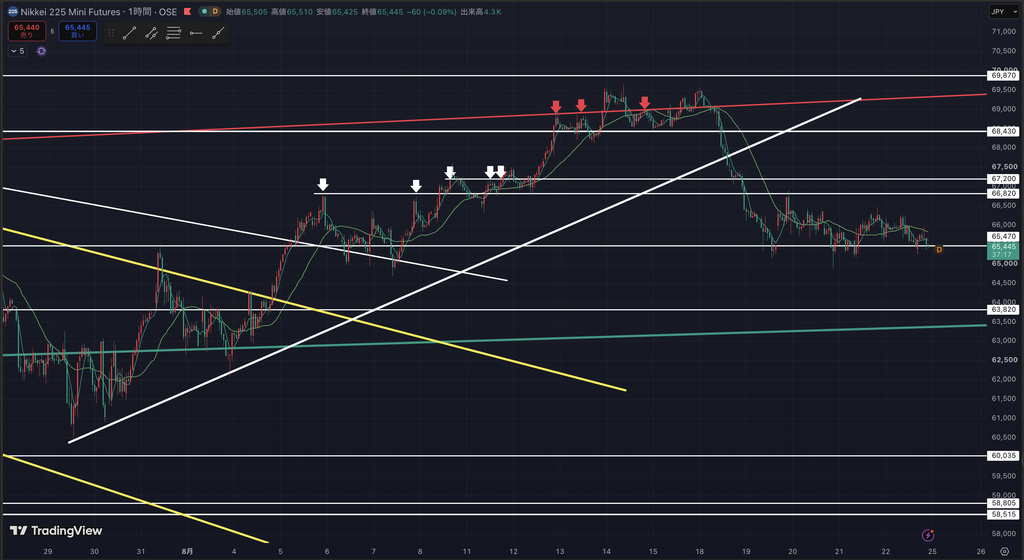Click the orange D marker on the chart

[939, 249]
